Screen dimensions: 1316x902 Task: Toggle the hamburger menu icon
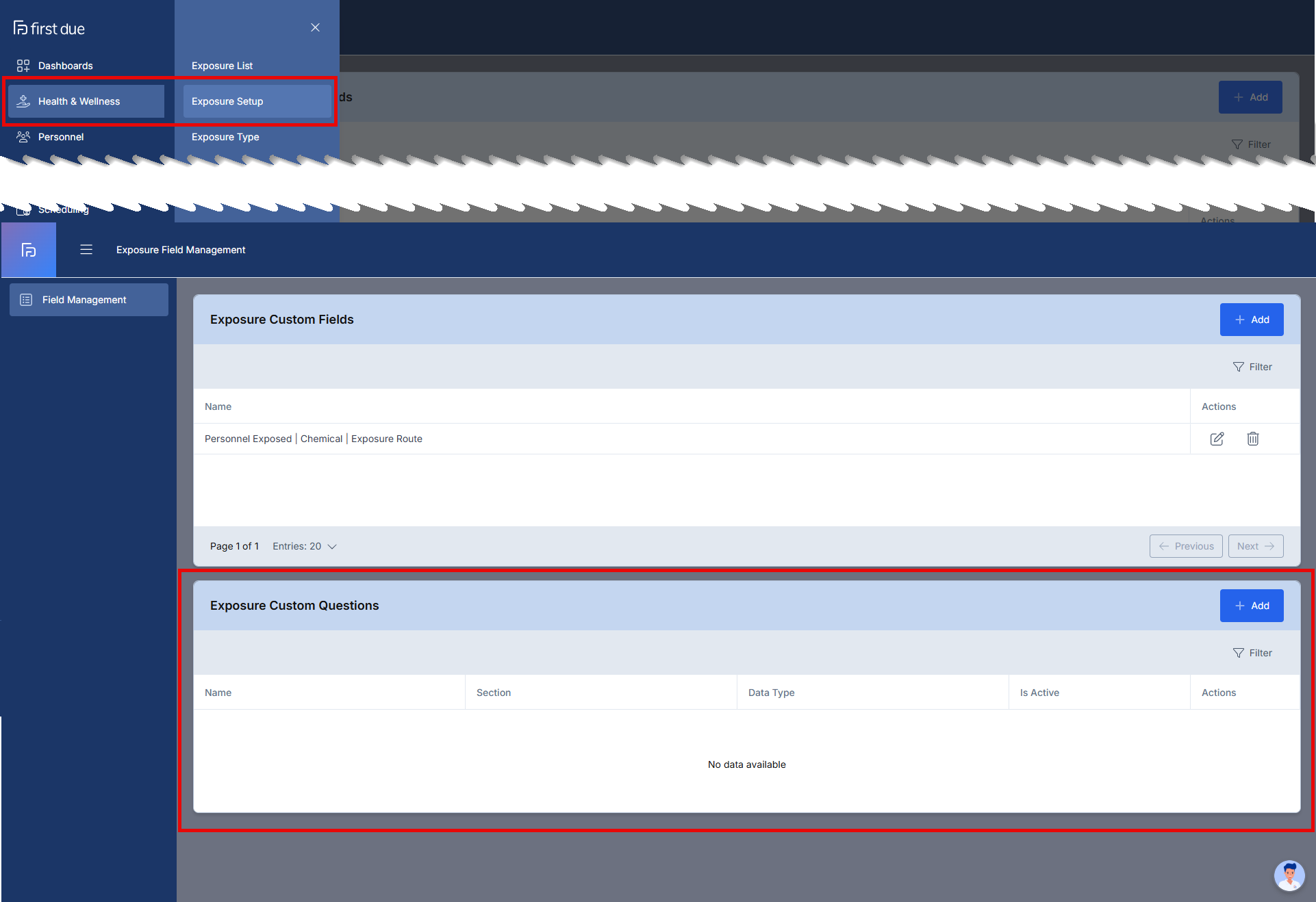pos(86,250)
